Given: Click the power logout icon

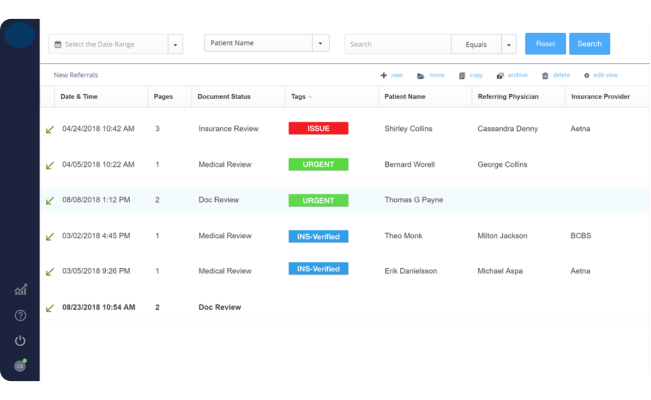Looking at the screenshot, I should pyautogui.click(x=20, y=341).
